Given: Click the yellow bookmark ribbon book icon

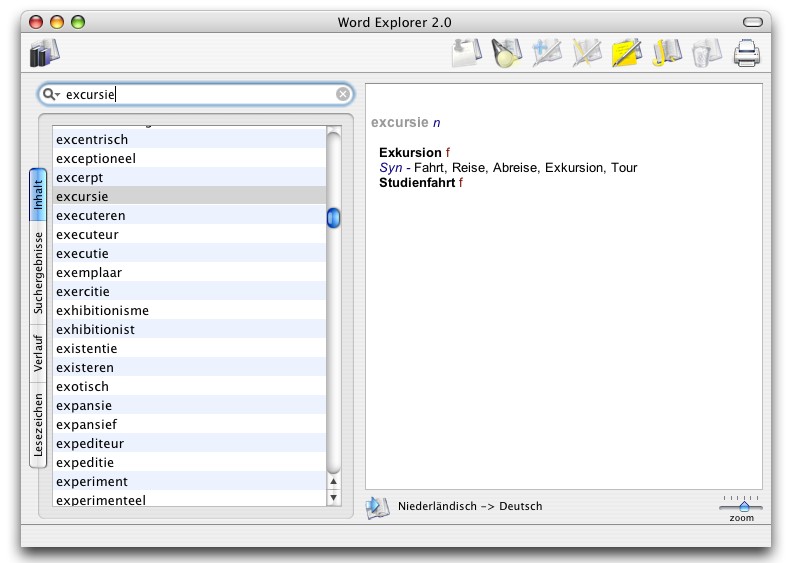Looking at the screenshot, I should (667, 53).
